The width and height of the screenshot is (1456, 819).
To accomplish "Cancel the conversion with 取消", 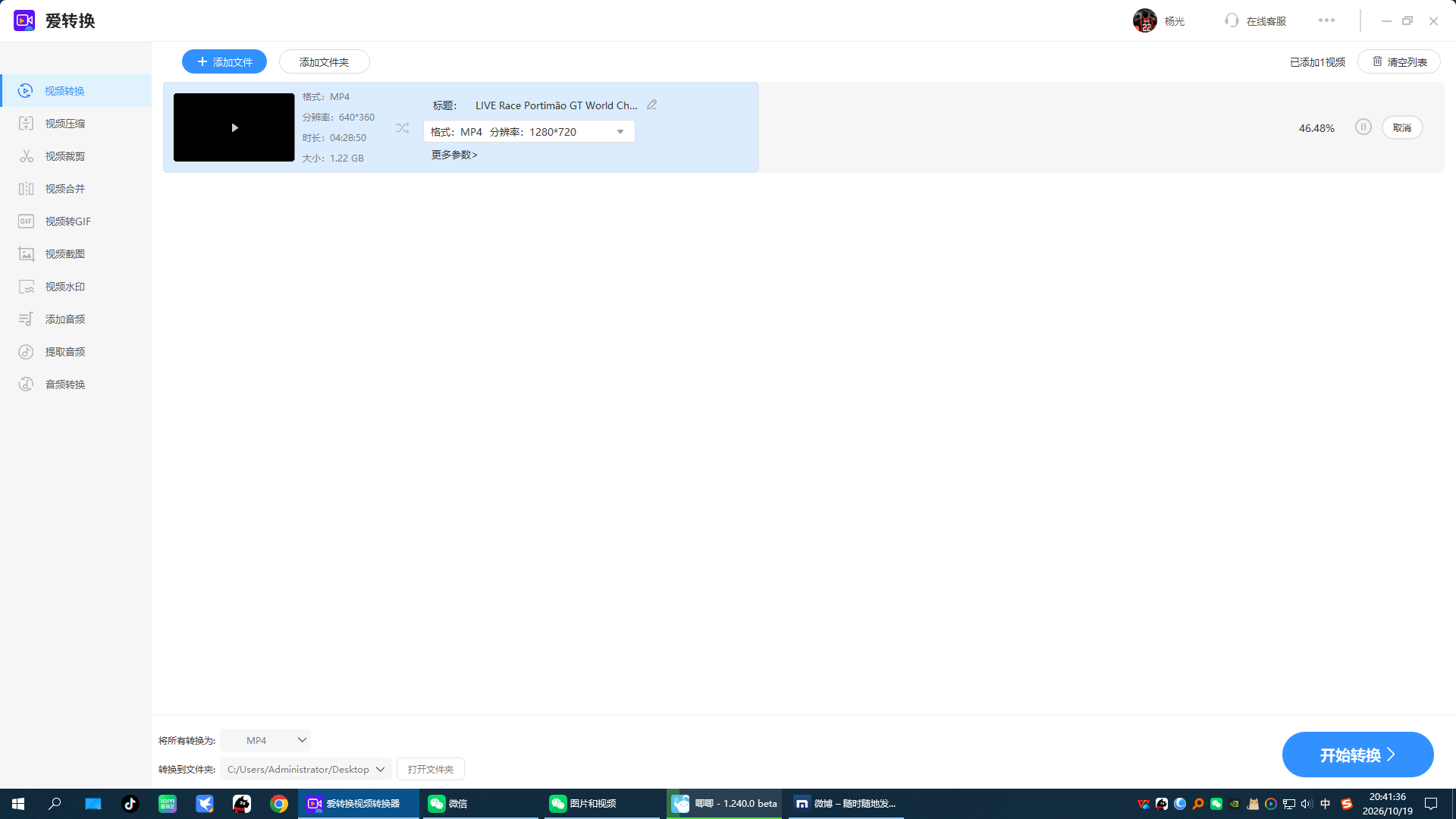I will (1402, 127).
